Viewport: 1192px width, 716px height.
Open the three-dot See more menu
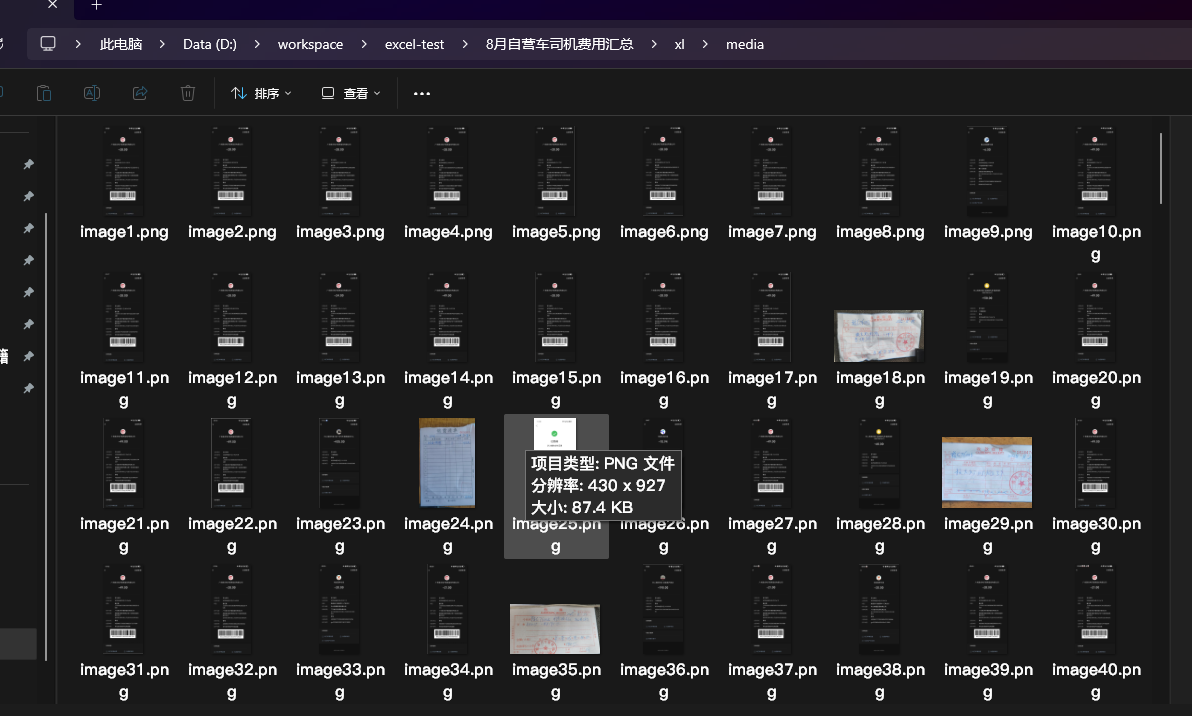[421, 93]
